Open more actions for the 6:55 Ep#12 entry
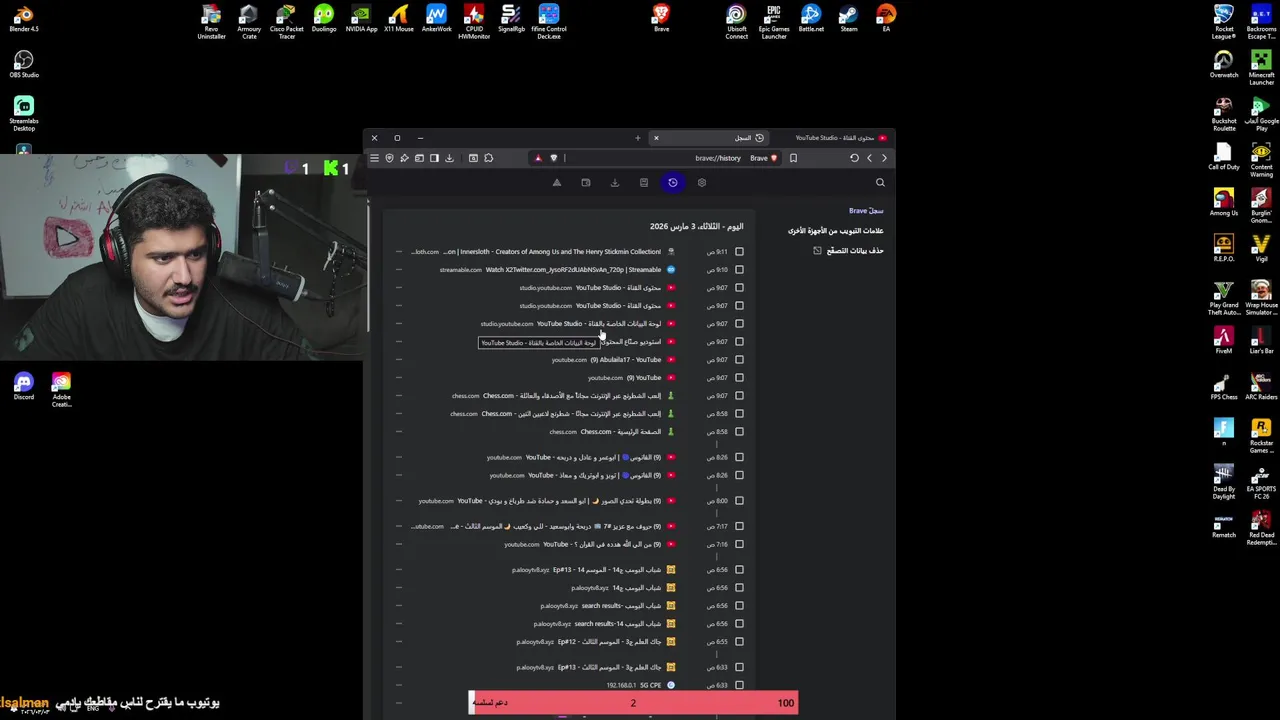The height and width of the screenshot is (720, 1280). point(398,642)
